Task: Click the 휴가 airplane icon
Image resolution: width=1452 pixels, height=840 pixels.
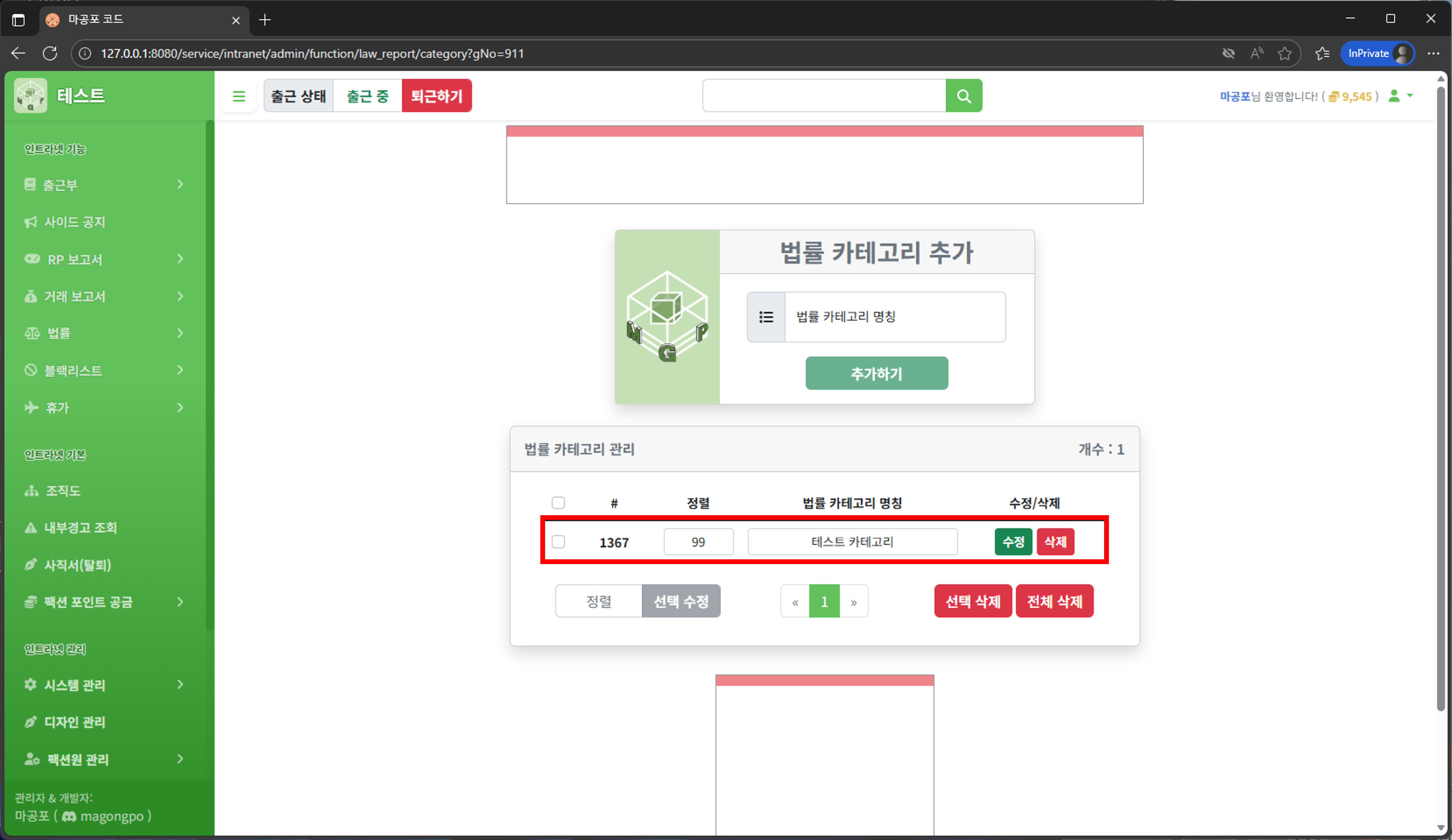Action: pyautogui.click(x=32, y=407)
